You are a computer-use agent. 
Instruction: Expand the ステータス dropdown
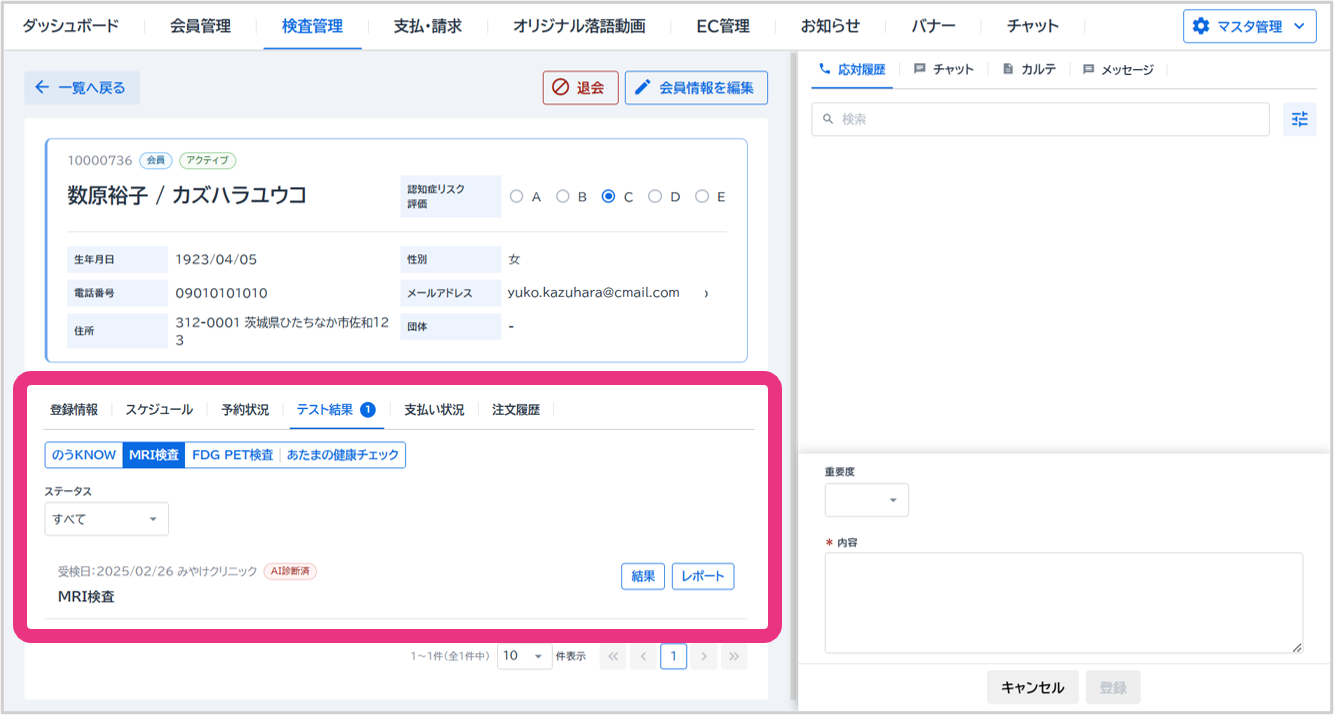click(x=107, y=519)
